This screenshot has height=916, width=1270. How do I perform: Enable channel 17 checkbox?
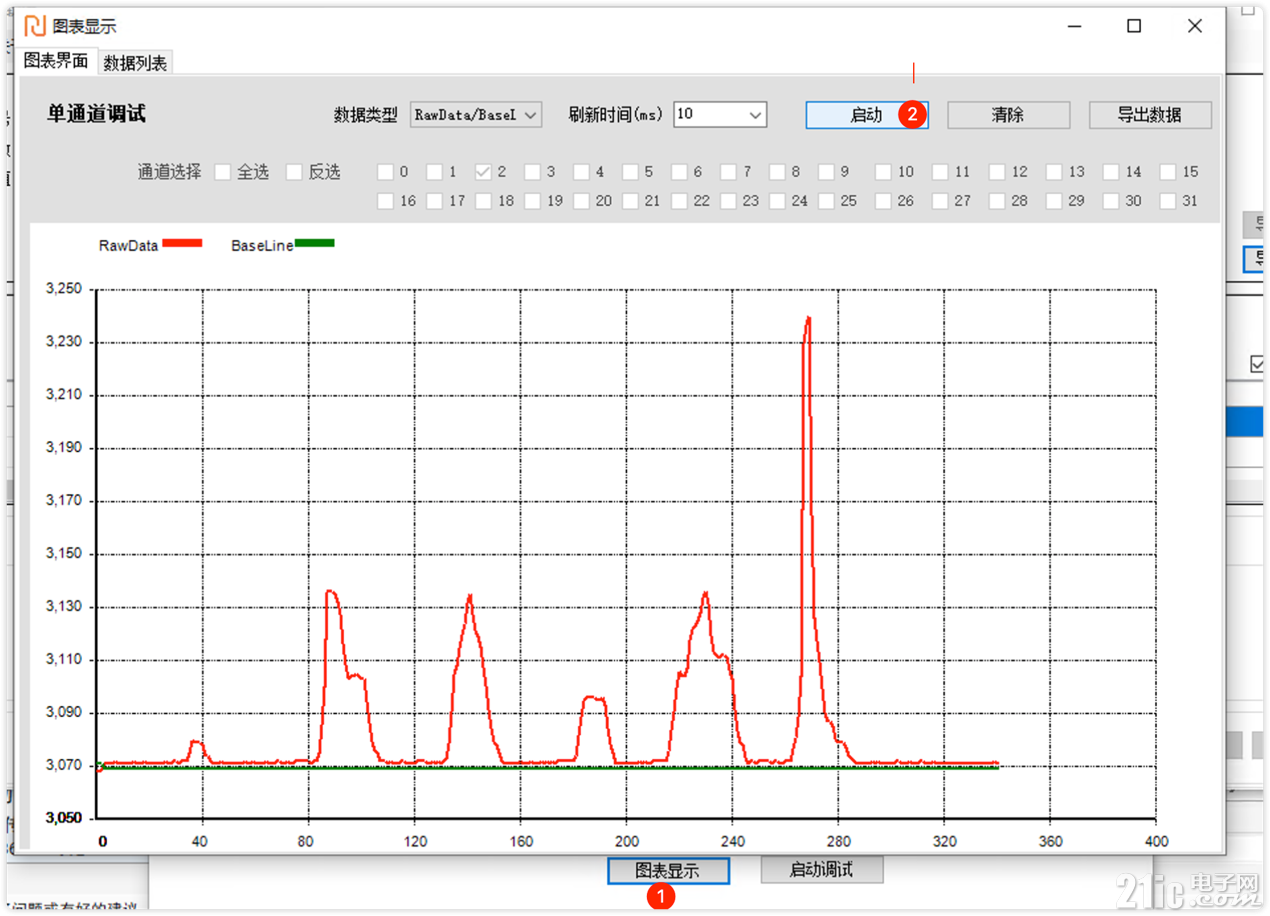pos(435,201)
